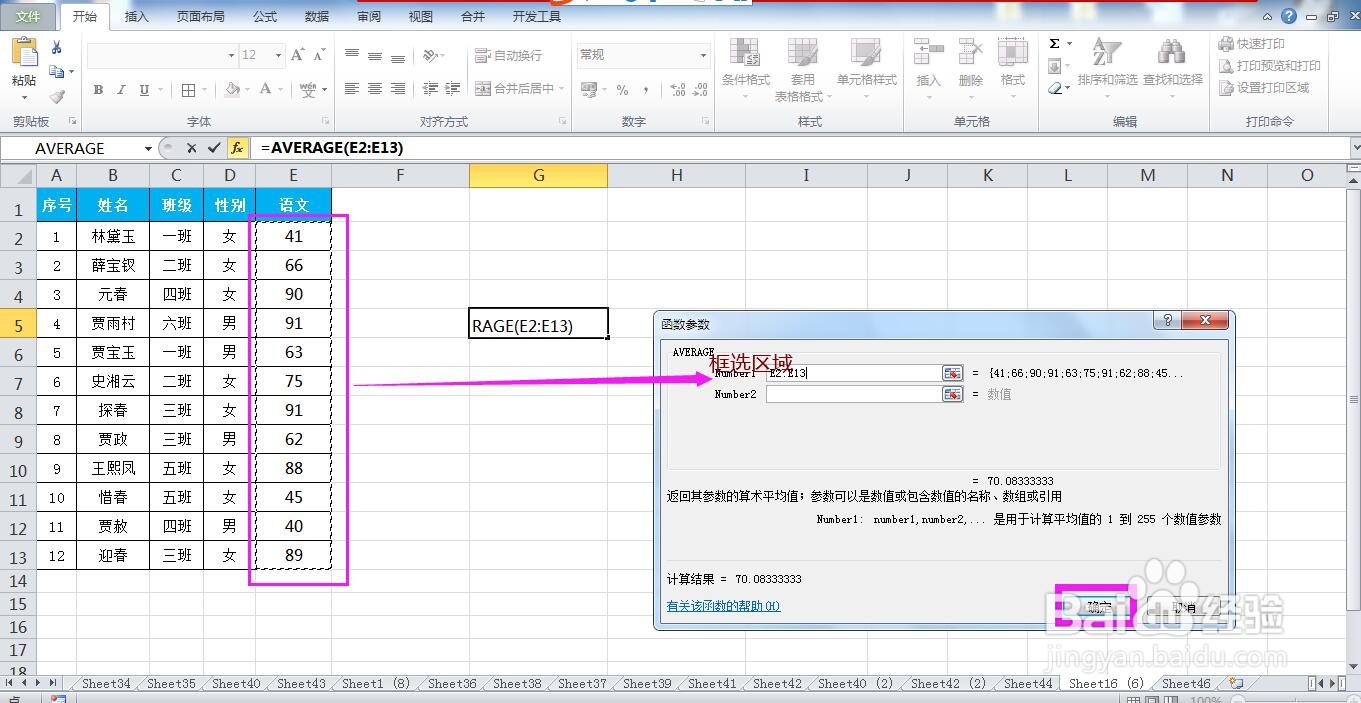Screen dimensions: 1361x703
Task: Open the Name Box dropdown arrow
Action: point(148,148)
